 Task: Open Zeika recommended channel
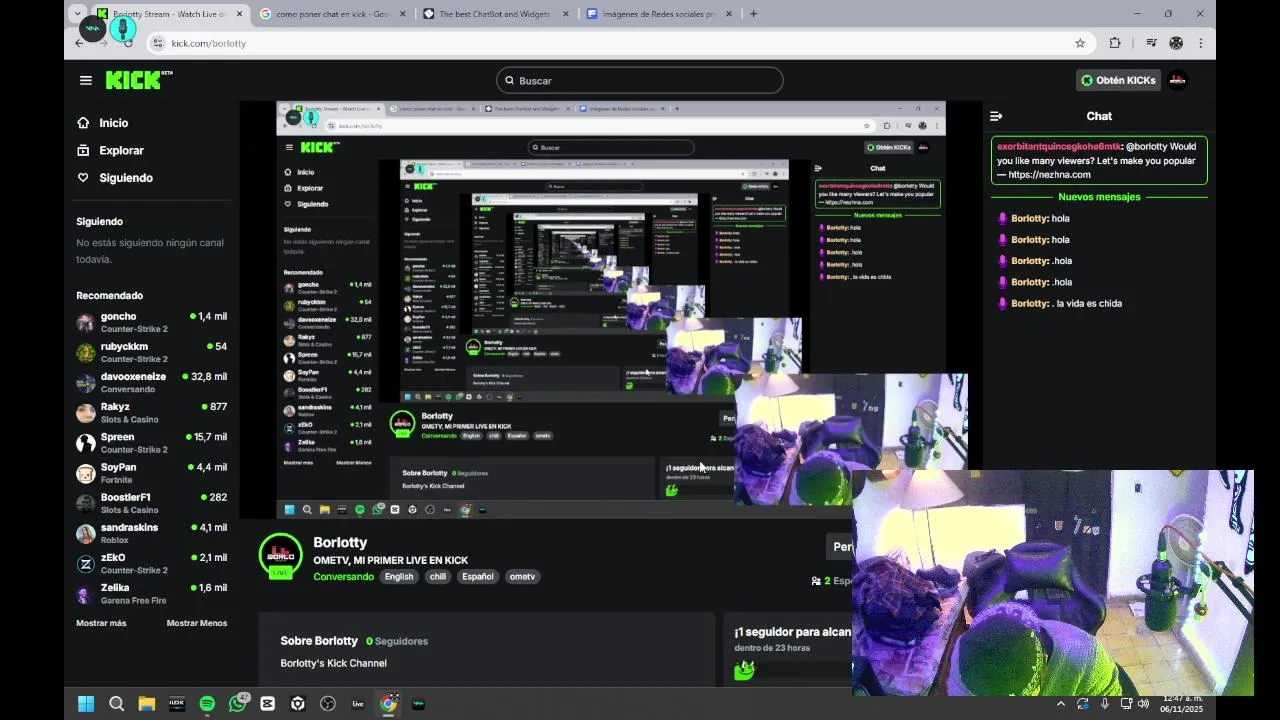[152, 593]
